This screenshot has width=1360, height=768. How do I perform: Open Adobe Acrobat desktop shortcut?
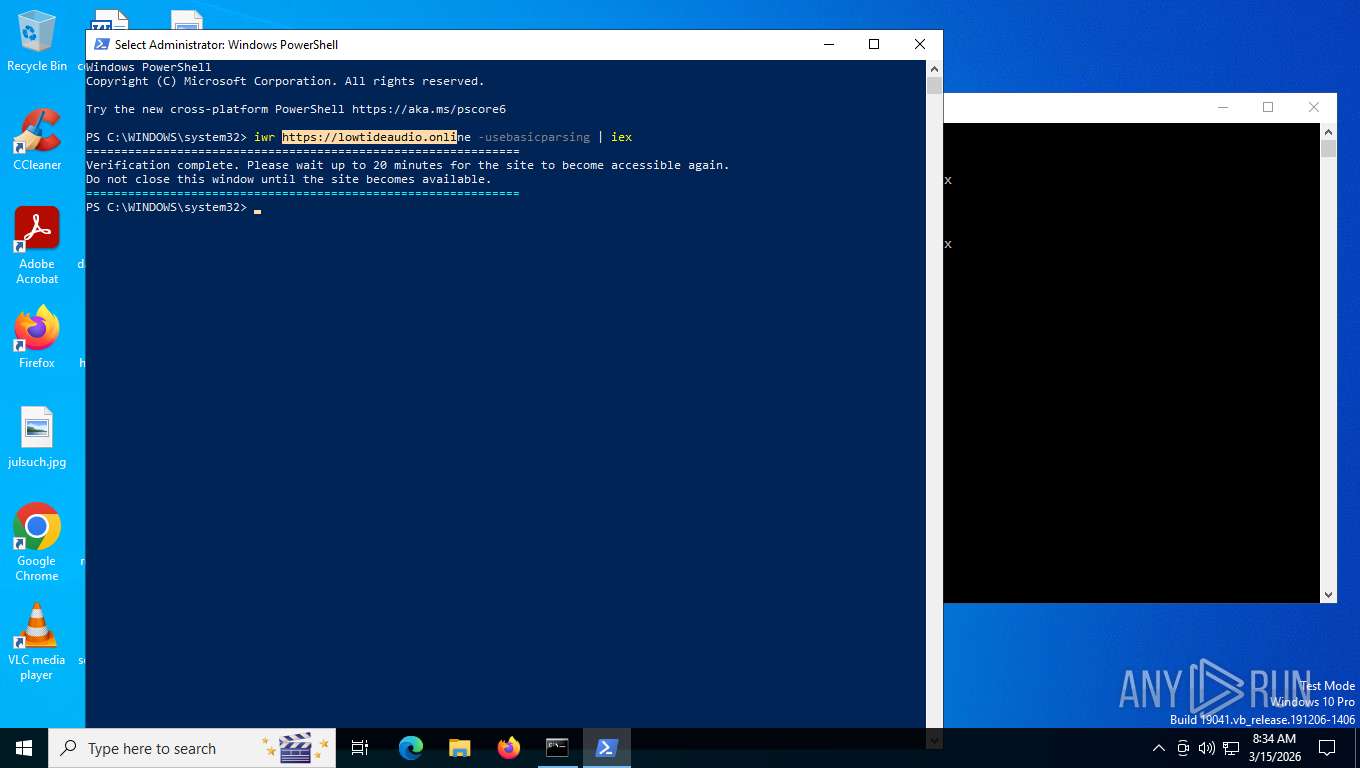[x=37, y=246]
